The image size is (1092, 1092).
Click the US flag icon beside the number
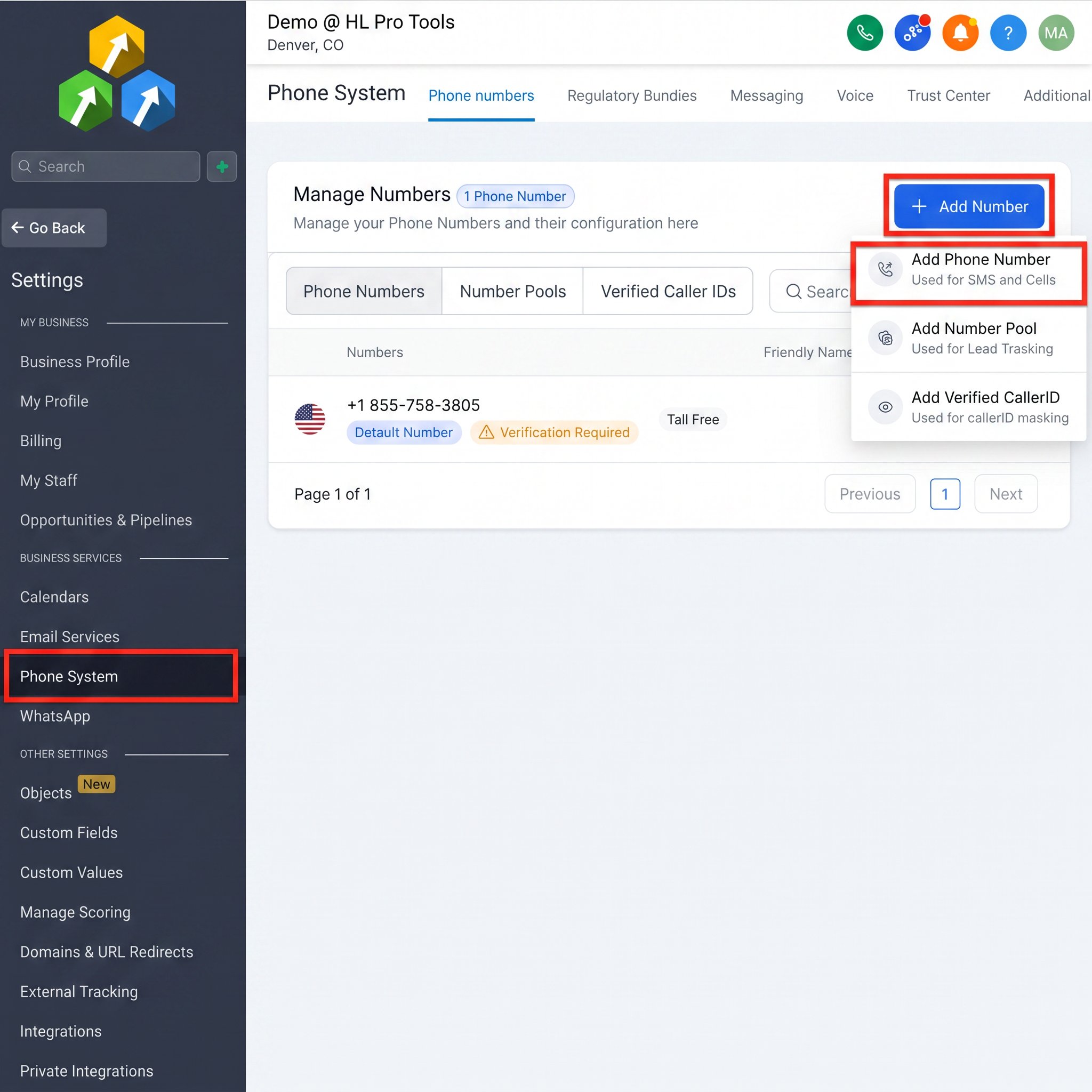click(310, 419)
